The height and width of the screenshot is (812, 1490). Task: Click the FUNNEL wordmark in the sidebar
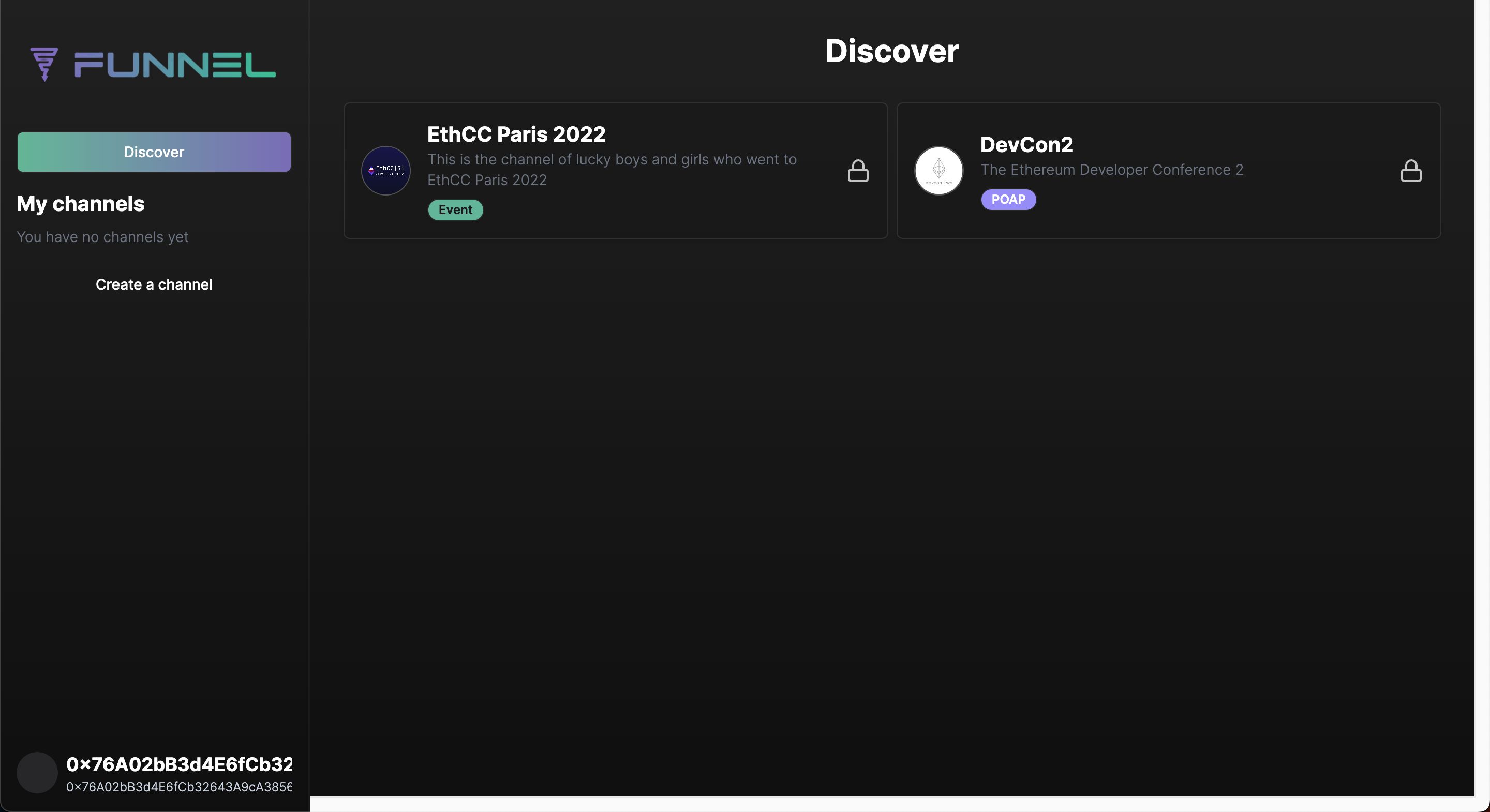point(175,65)
